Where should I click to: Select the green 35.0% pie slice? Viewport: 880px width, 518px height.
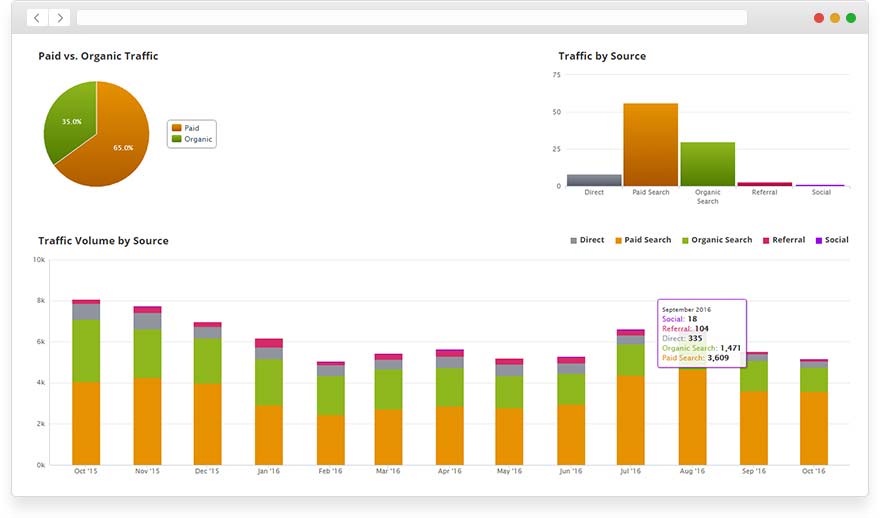pyautogui.click(x=68, y=120)
